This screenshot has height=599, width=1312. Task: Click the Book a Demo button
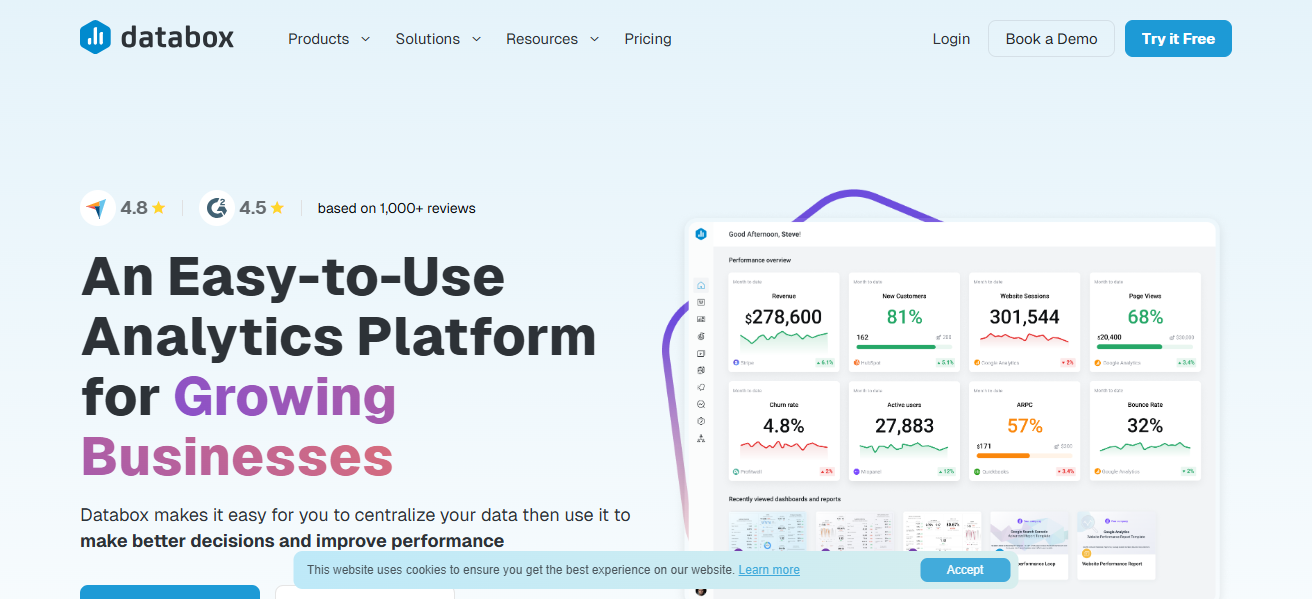[1051, 39]
